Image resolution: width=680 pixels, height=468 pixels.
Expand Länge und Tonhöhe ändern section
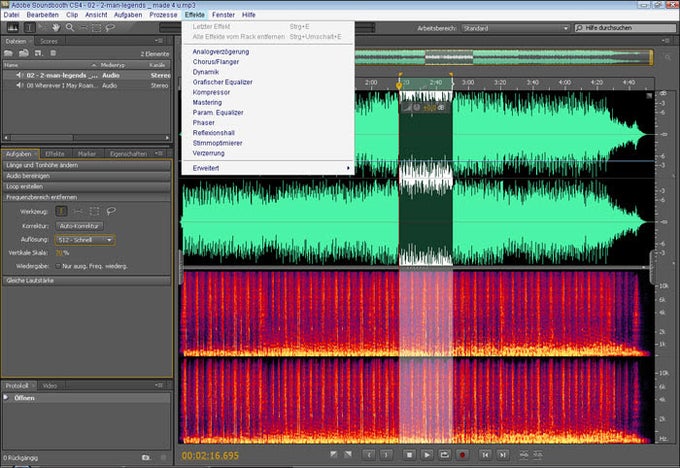86,165
